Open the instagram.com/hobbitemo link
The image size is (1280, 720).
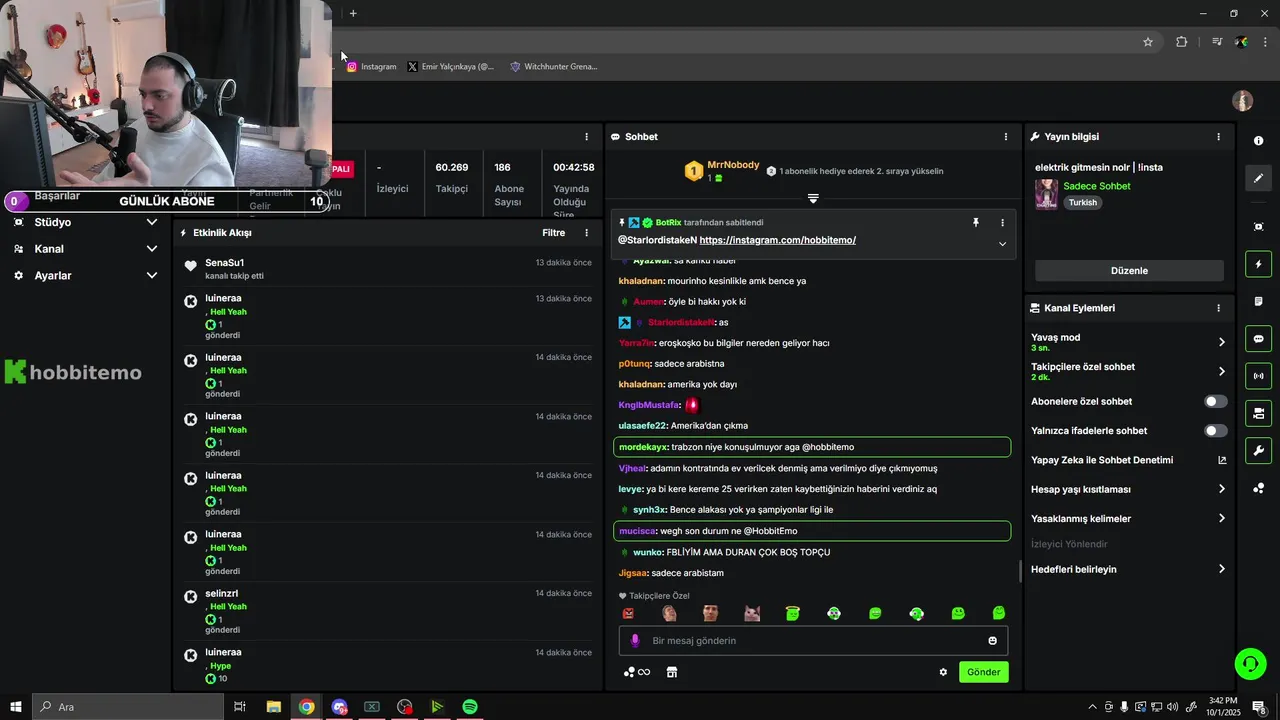tap(777, 241)
